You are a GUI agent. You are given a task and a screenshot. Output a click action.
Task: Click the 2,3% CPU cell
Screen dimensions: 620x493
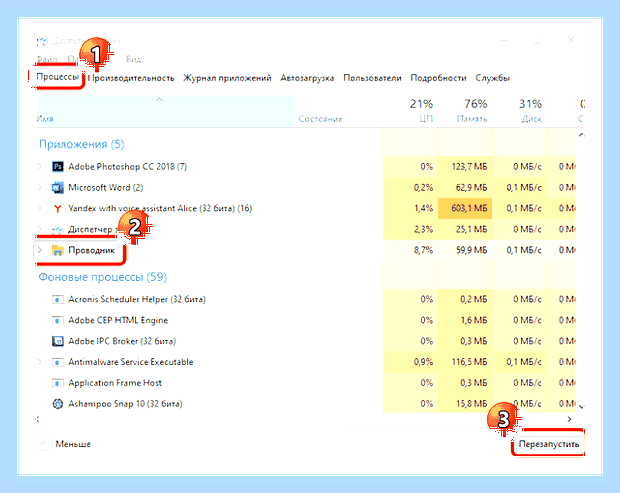pos(410,229)
